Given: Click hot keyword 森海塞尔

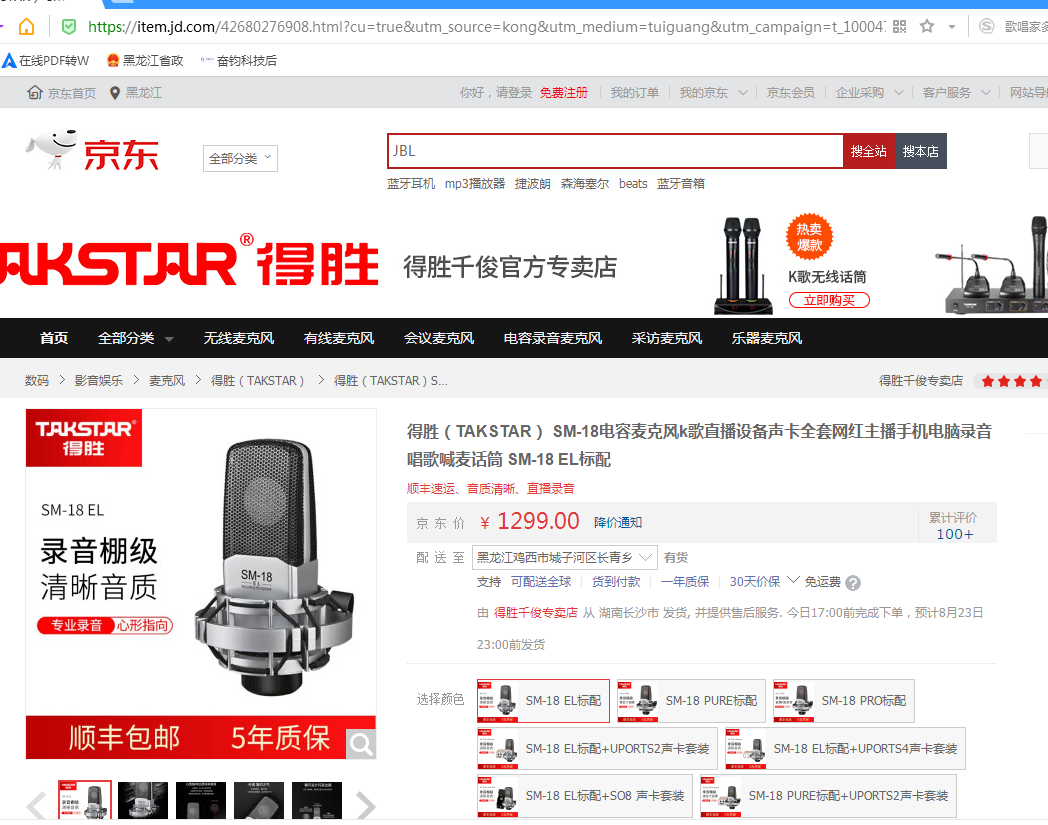Looking at the screenshot, I should click(585, 184).
